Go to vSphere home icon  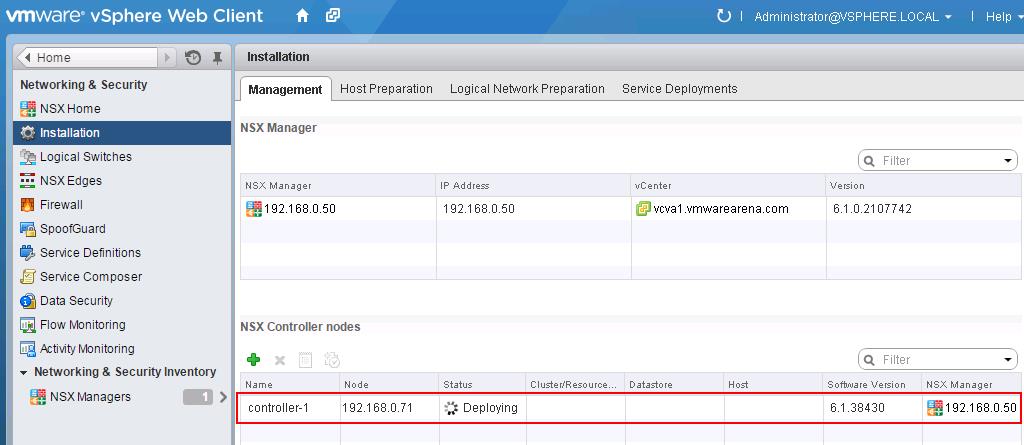[302, 16]
